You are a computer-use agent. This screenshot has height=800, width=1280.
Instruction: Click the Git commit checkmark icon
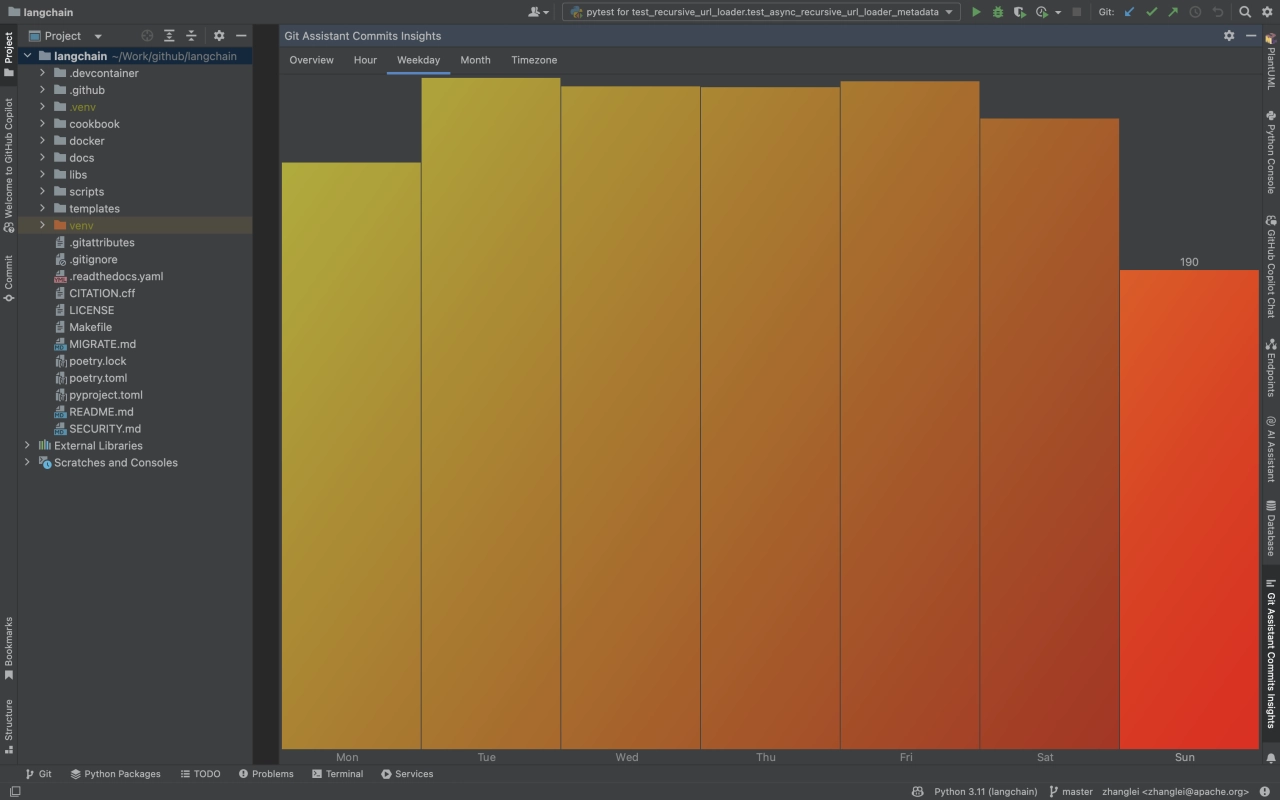click(1151, 12)
